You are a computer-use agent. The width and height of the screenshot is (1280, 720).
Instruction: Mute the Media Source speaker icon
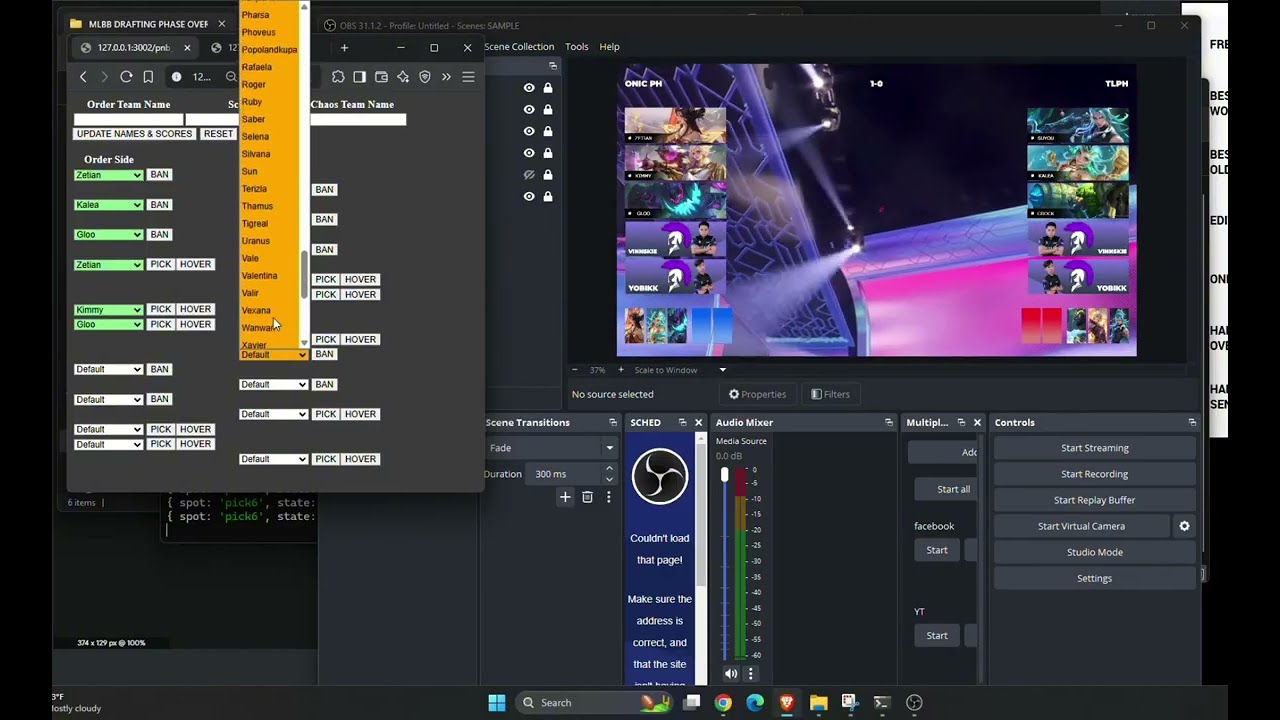[731, 674]
